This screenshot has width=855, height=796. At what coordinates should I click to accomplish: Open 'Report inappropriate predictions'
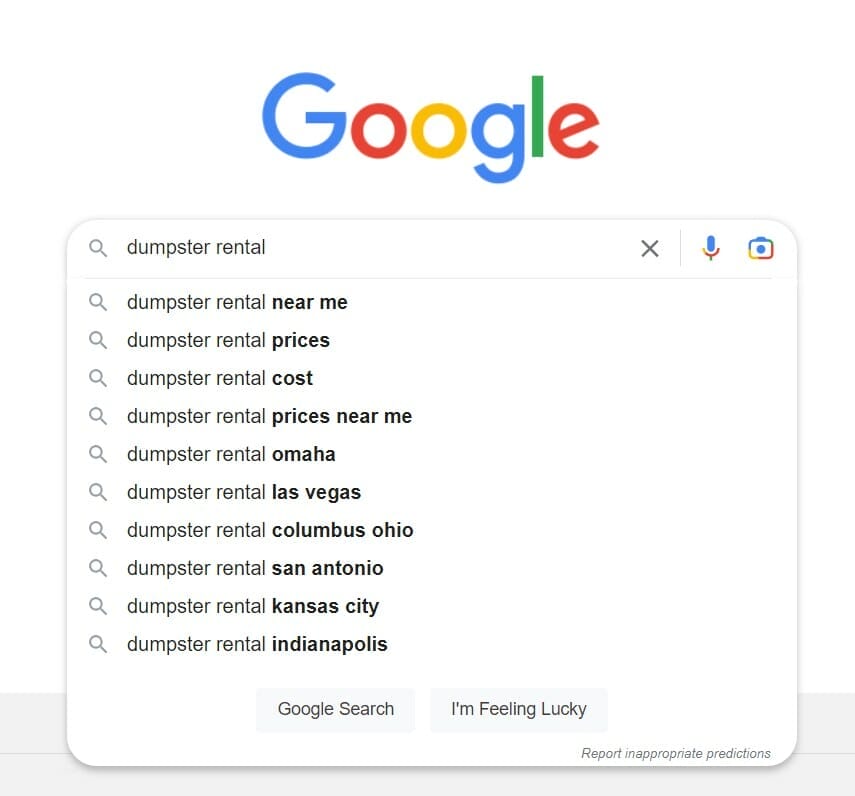[677, 753]
